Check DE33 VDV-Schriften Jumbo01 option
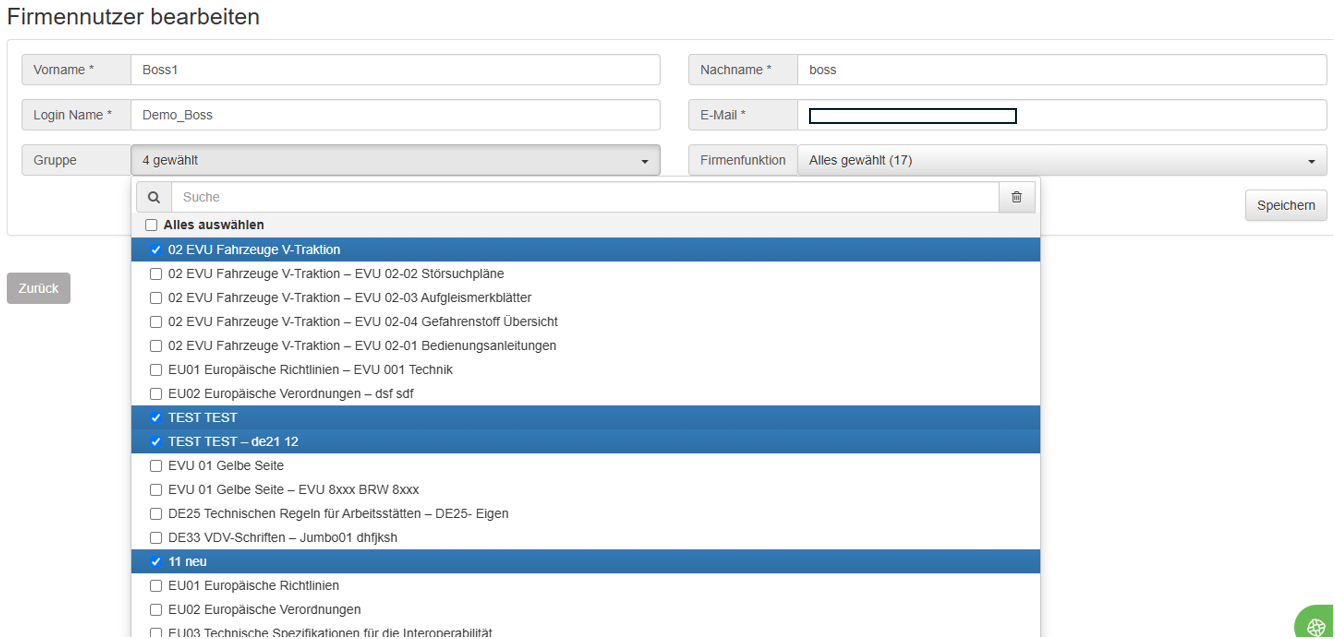The image size is (1335, 639). (155, 537)
